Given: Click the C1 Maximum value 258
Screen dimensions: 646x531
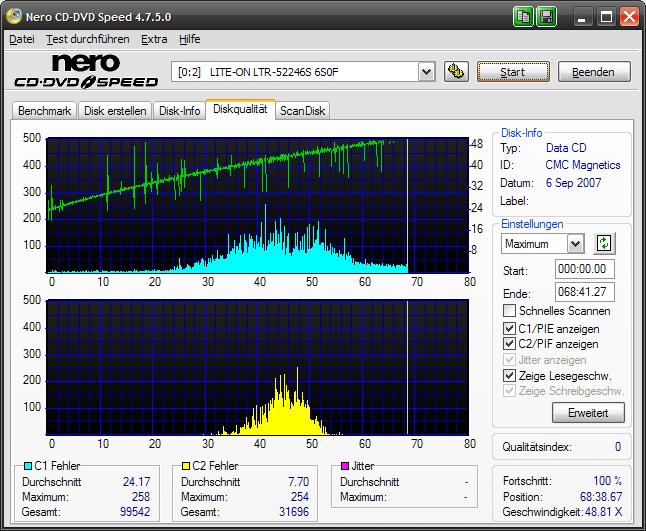Looking at the screenshot, I should [x=141, y=497].
